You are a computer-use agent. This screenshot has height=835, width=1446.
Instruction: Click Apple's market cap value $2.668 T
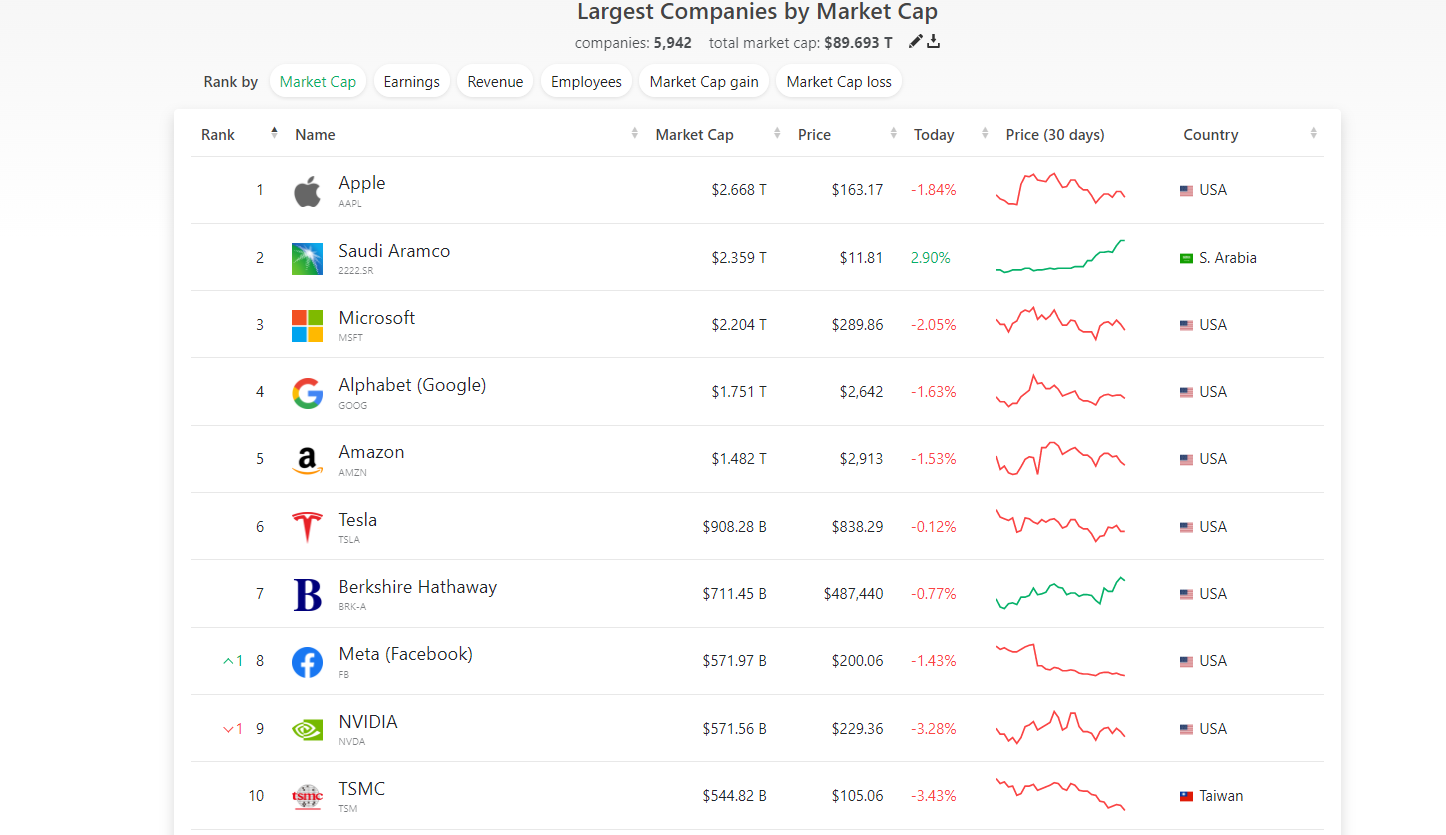(739, 189)
